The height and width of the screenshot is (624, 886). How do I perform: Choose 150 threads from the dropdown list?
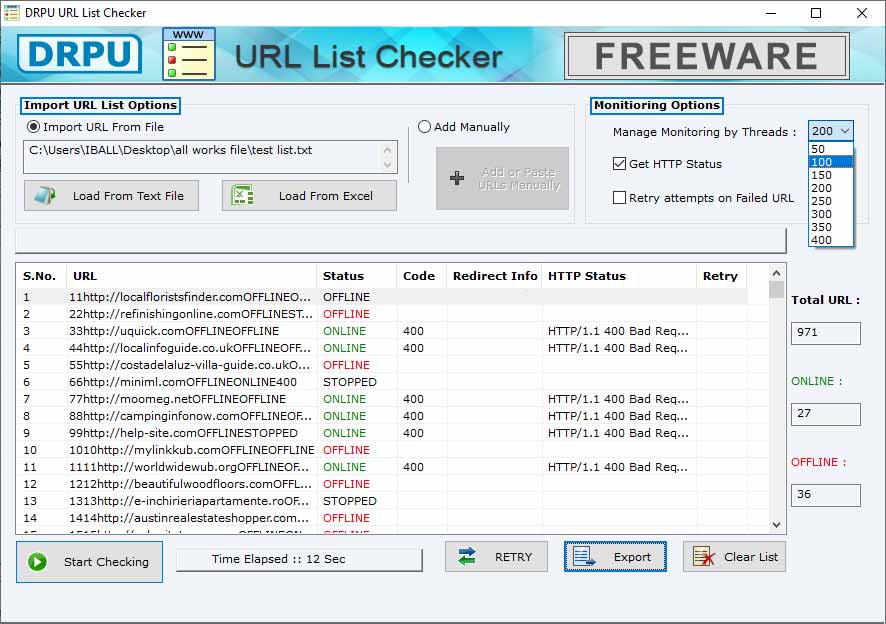coord(830,175)
